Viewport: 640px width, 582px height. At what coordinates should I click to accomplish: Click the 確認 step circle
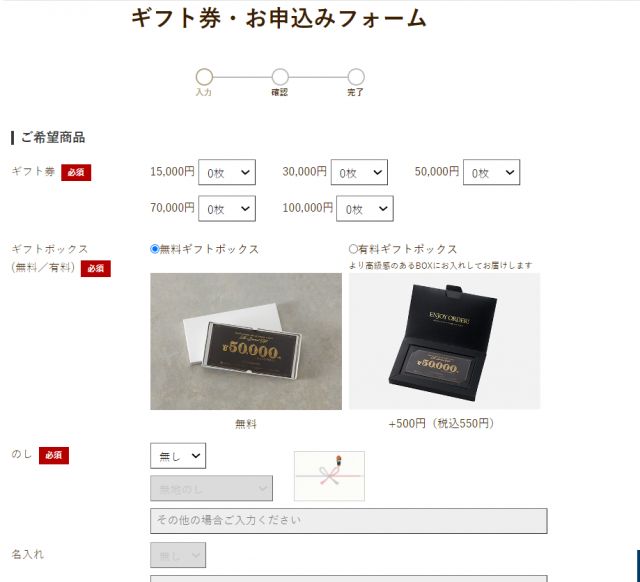tap(280, 77)
